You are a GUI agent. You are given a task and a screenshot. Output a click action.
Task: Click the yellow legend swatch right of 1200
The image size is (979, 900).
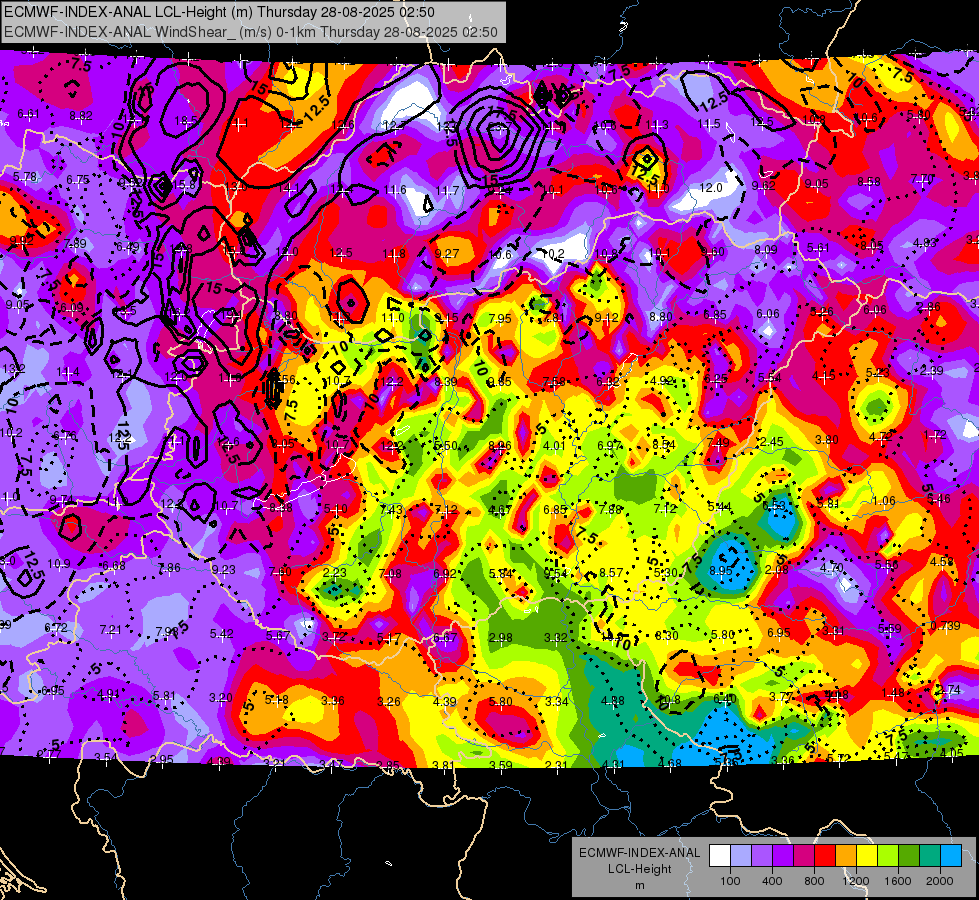coord(867,856)
